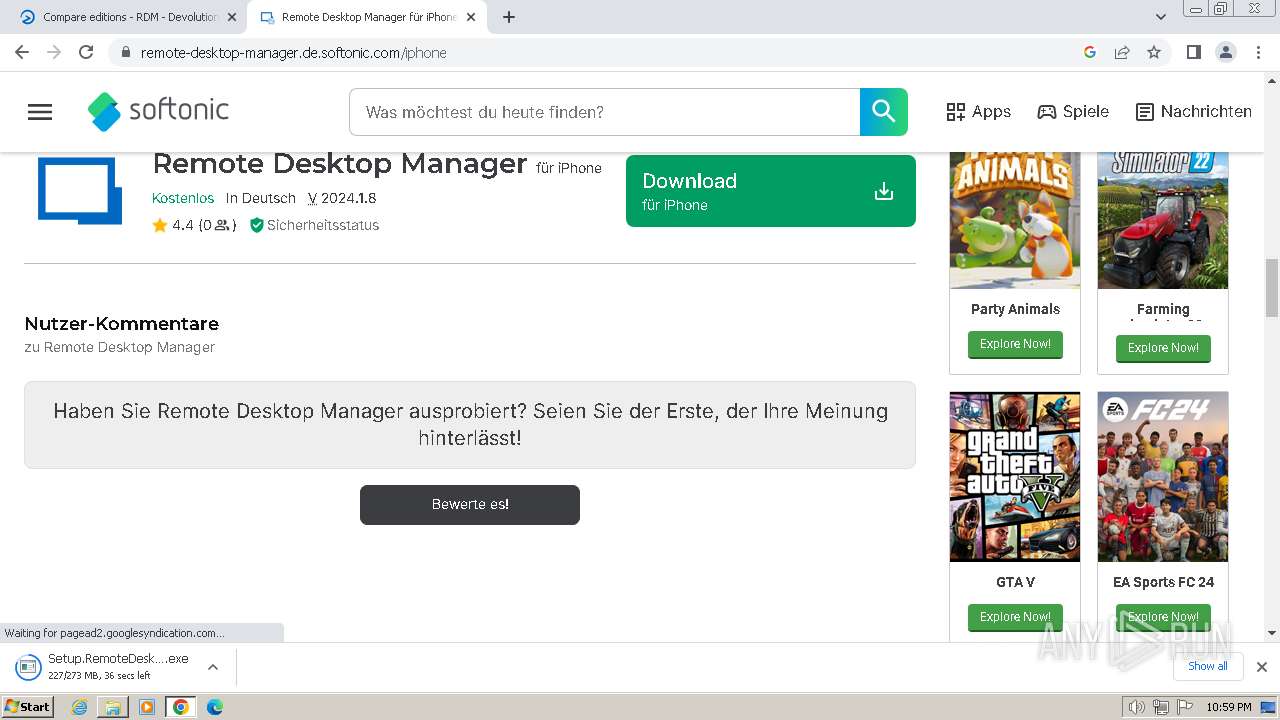Screen dimensions: 1280x720
Task: Open the Party Animals thumbnail
Action: coord(1015,220)
